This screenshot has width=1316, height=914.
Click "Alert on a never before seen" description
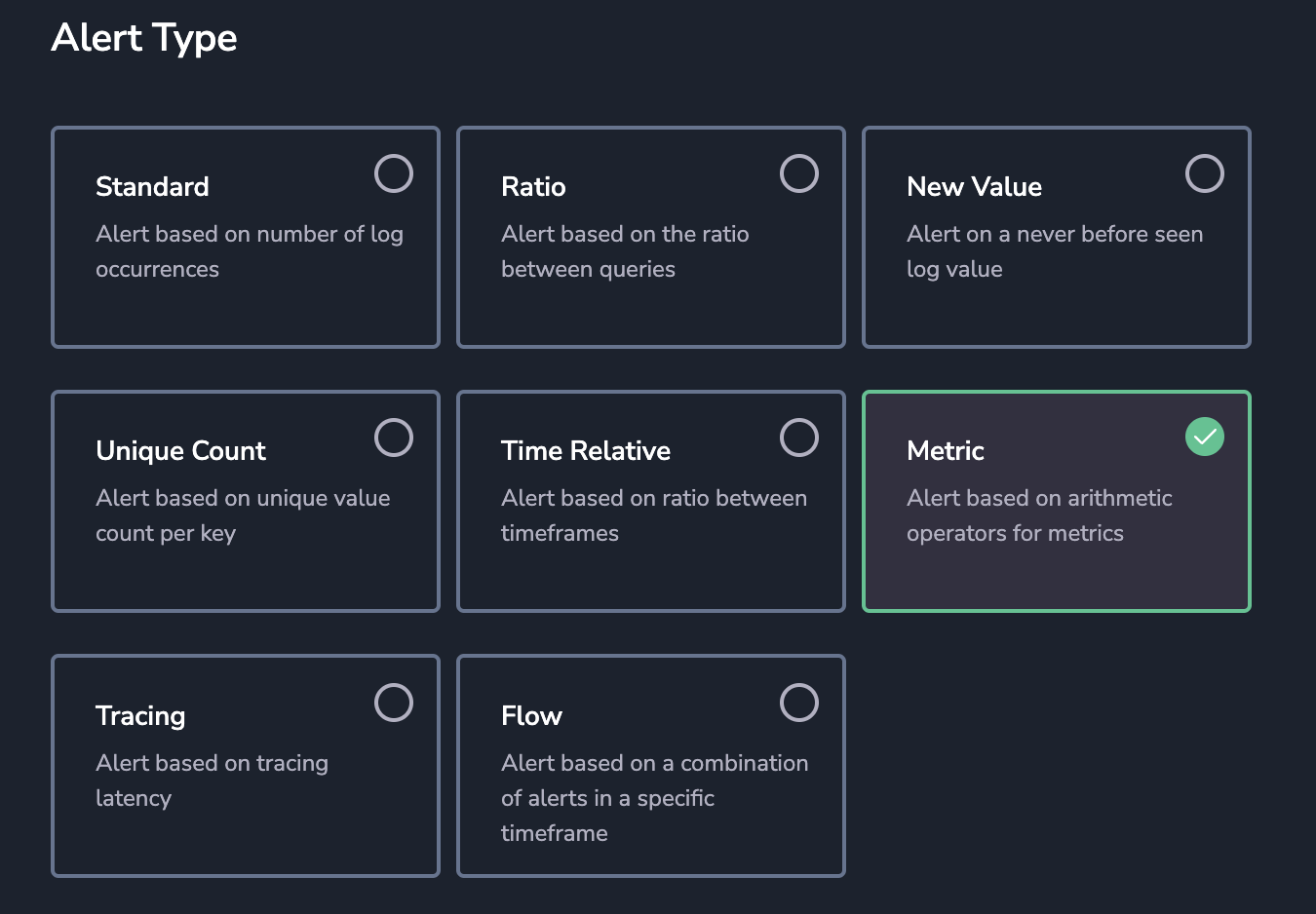pos(1054,235)
